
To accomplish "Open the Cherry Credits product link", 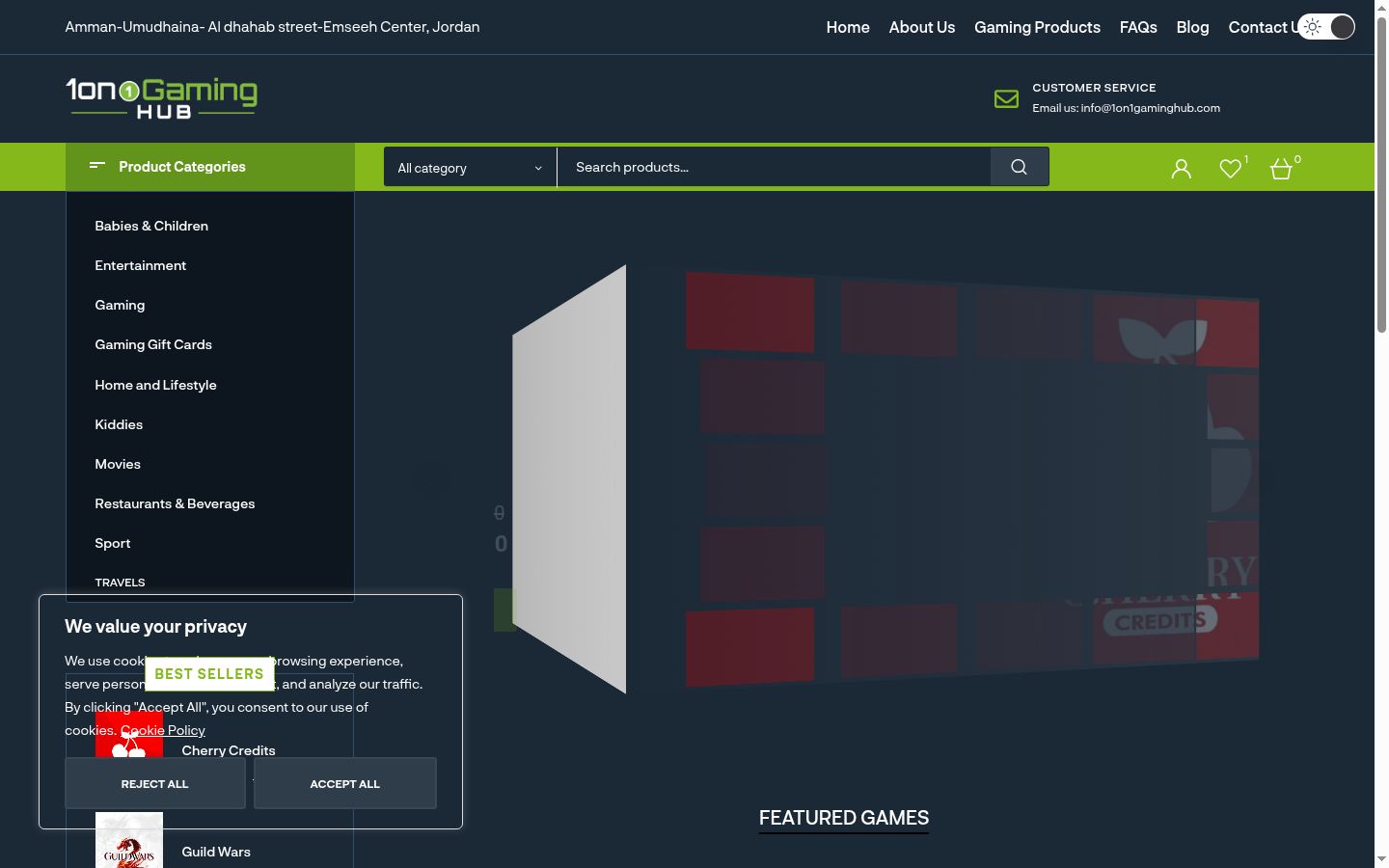I will pyautogui.click(x=229, y=750).
